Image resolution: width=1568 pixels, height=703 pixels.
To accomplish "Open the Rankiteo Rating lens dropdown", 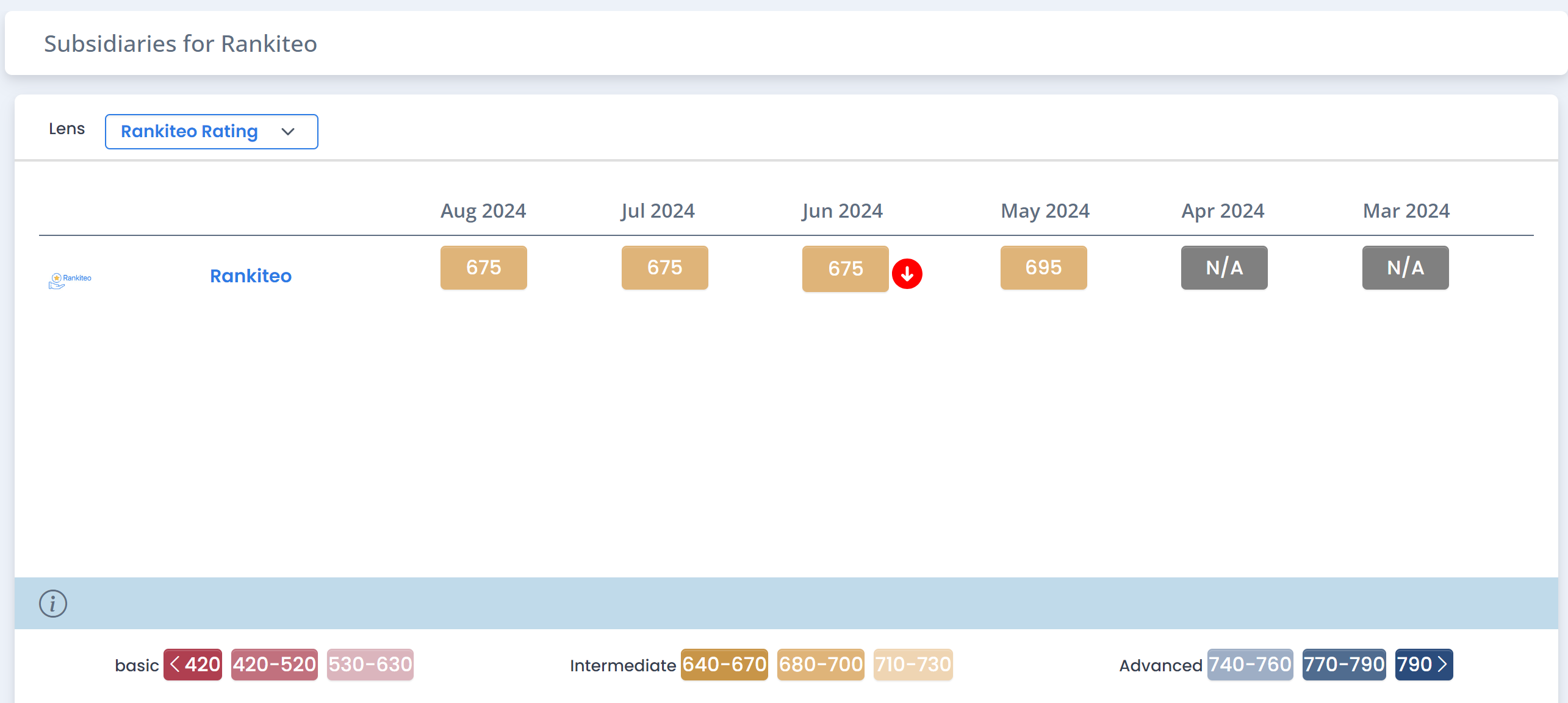I will [x=210, y=132].
